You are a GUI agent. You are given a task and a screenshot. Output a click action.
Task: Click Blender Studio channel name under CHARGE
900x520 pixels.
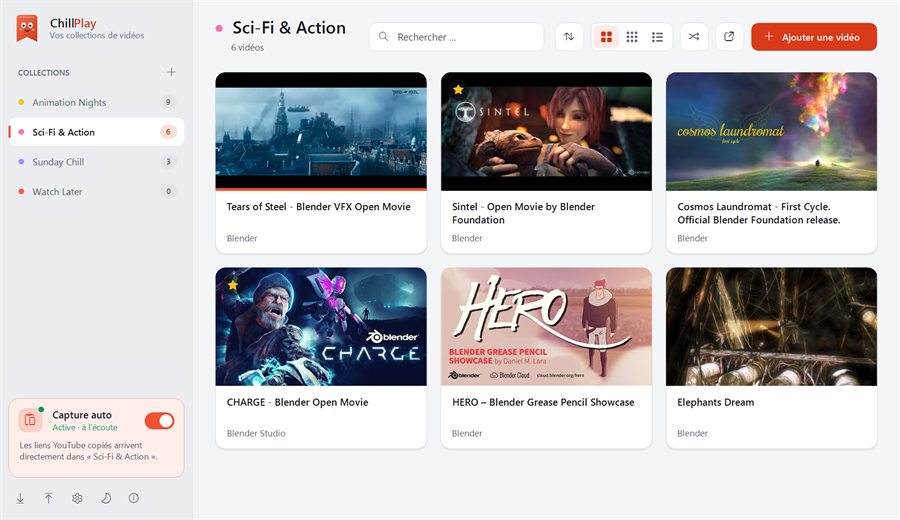click(256, 433)
